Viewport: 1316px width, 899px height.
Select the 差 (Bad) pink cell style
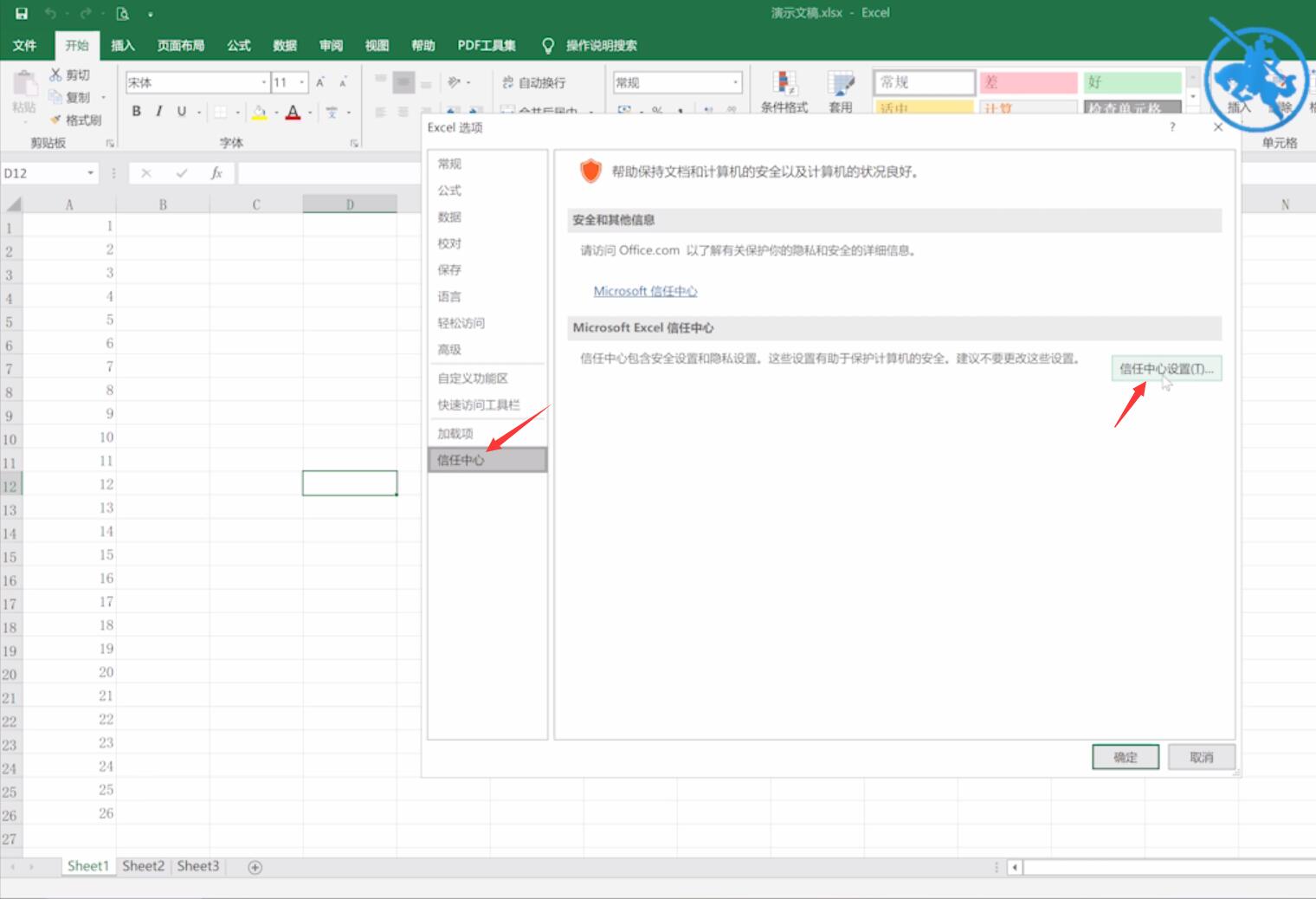click(1029, 82)
